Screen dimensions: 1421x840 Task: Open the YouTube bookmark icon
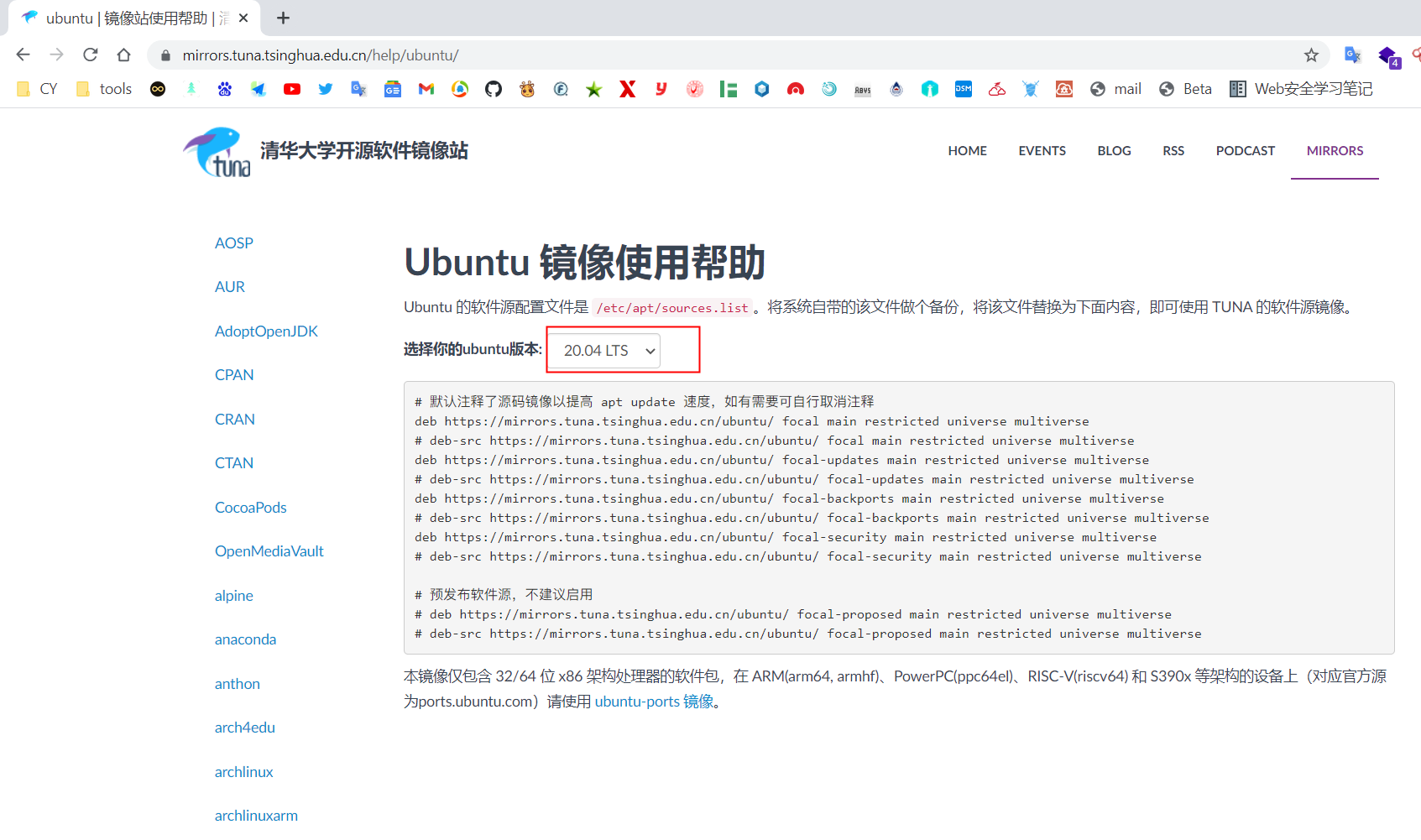pos(292,89)
